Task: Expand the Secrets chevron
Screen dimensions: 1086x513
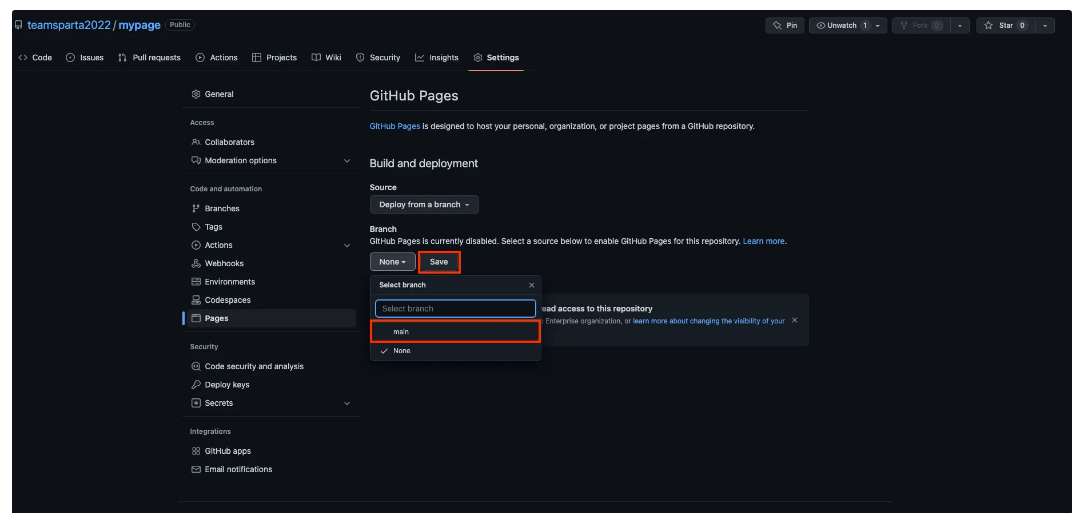Action: point(347,403)
